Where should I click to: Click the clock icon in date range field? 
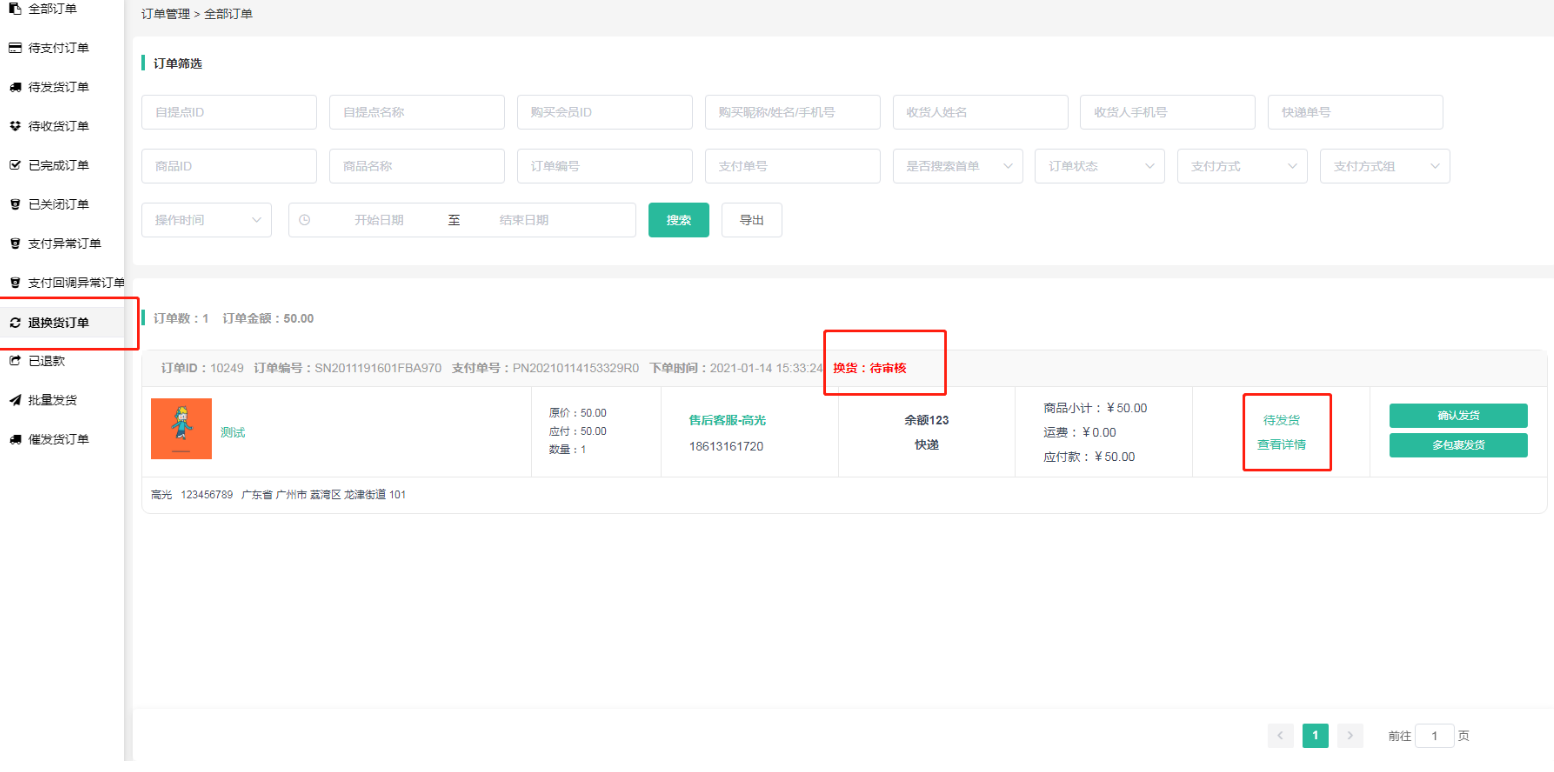pyautogui.click(x=305, y=220)
